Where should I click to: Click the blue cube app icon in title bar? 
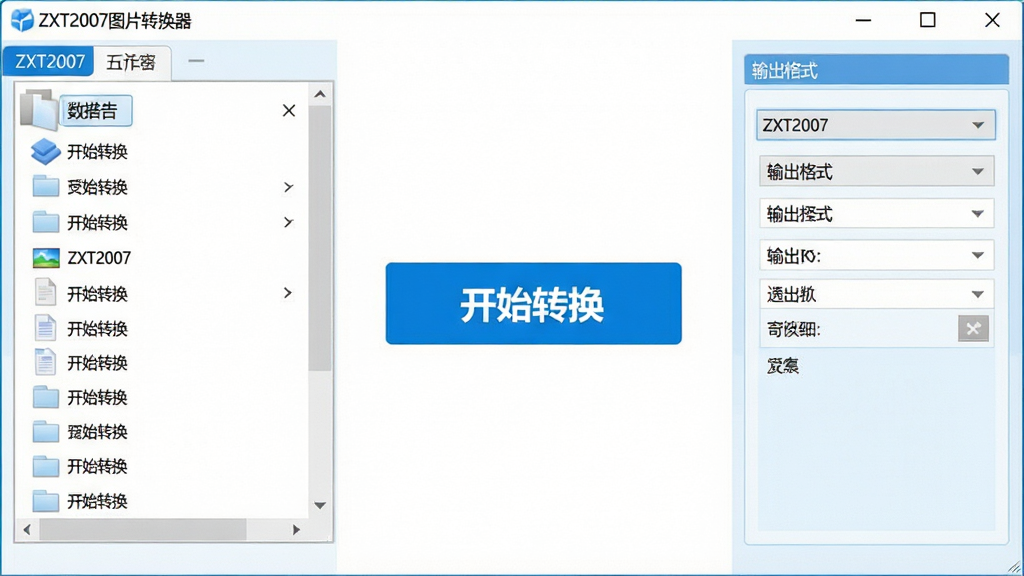pyautogui.click(x=22, y=20)
